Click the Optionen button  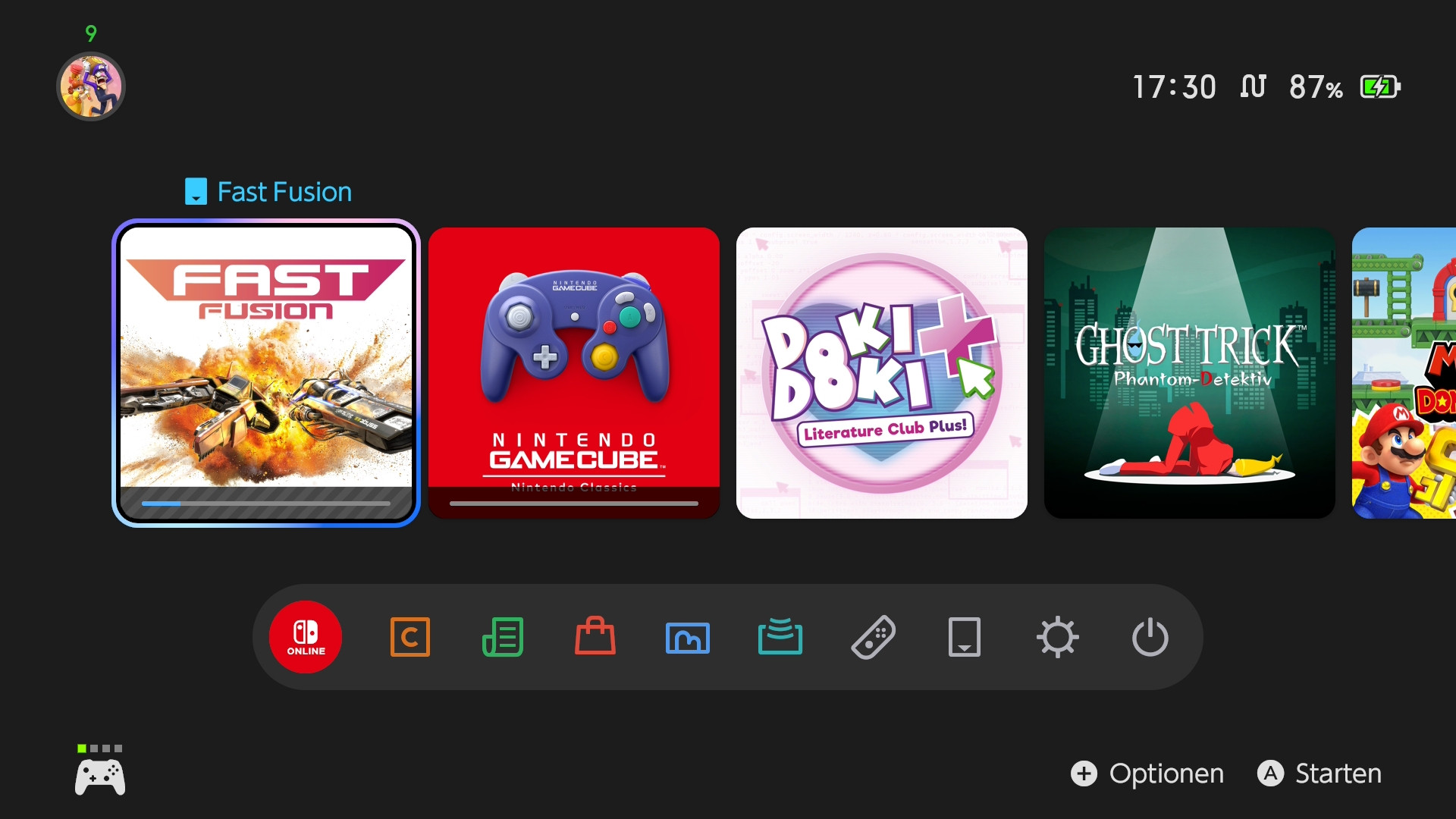(1147, 773)
